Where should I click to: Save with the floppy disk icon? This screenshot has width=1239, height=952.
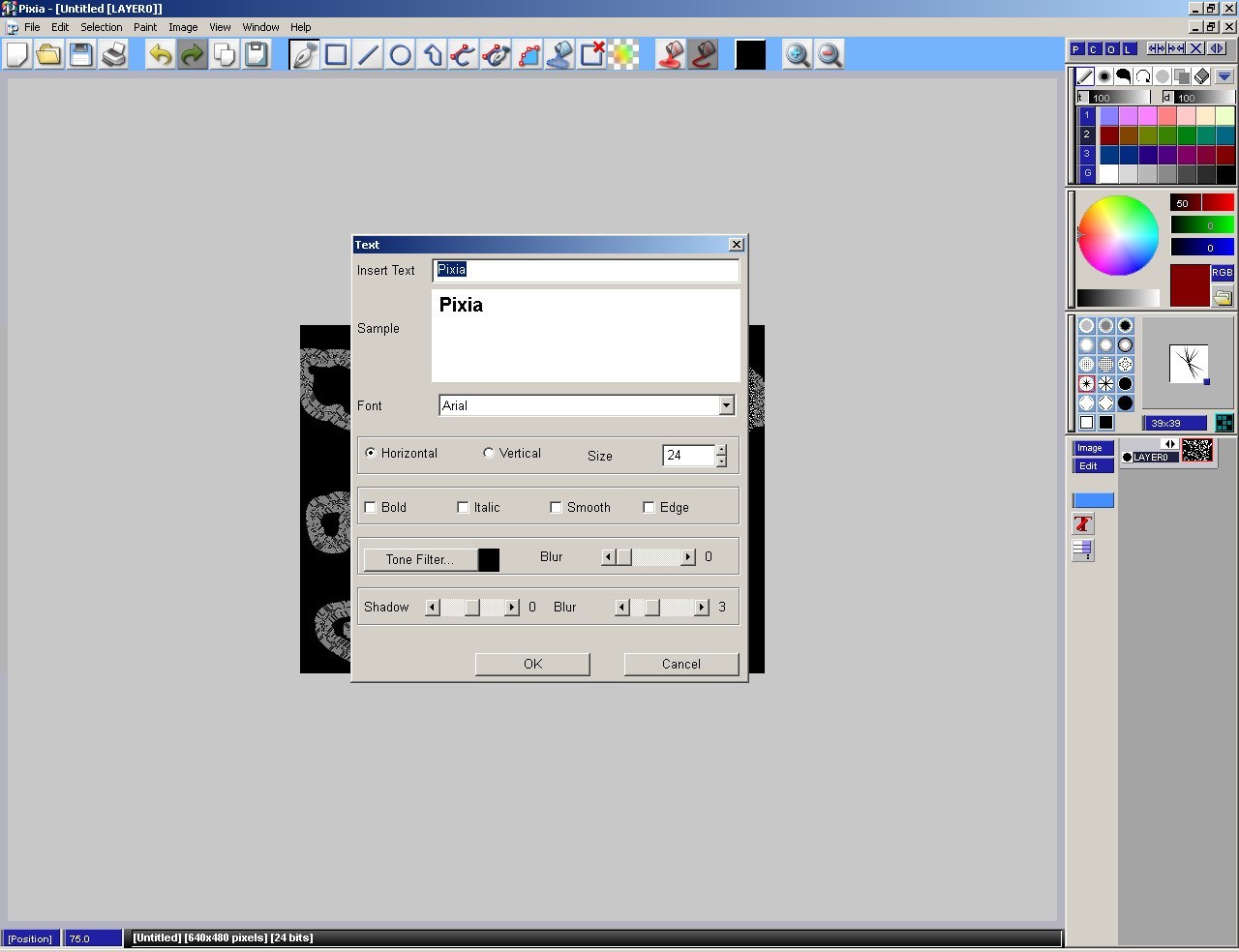tap(81, 54)
